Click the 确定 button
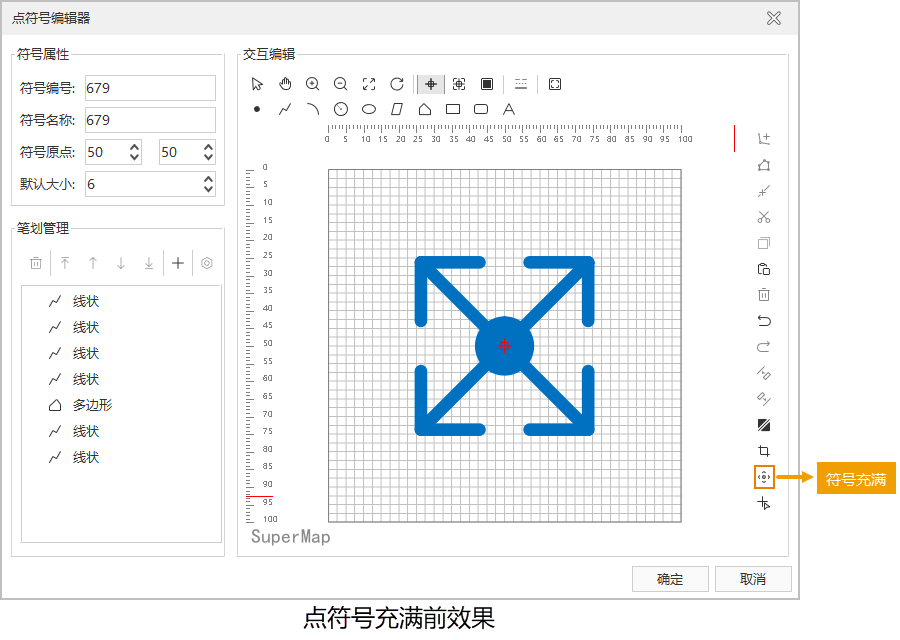 click(x=670, y=579)
